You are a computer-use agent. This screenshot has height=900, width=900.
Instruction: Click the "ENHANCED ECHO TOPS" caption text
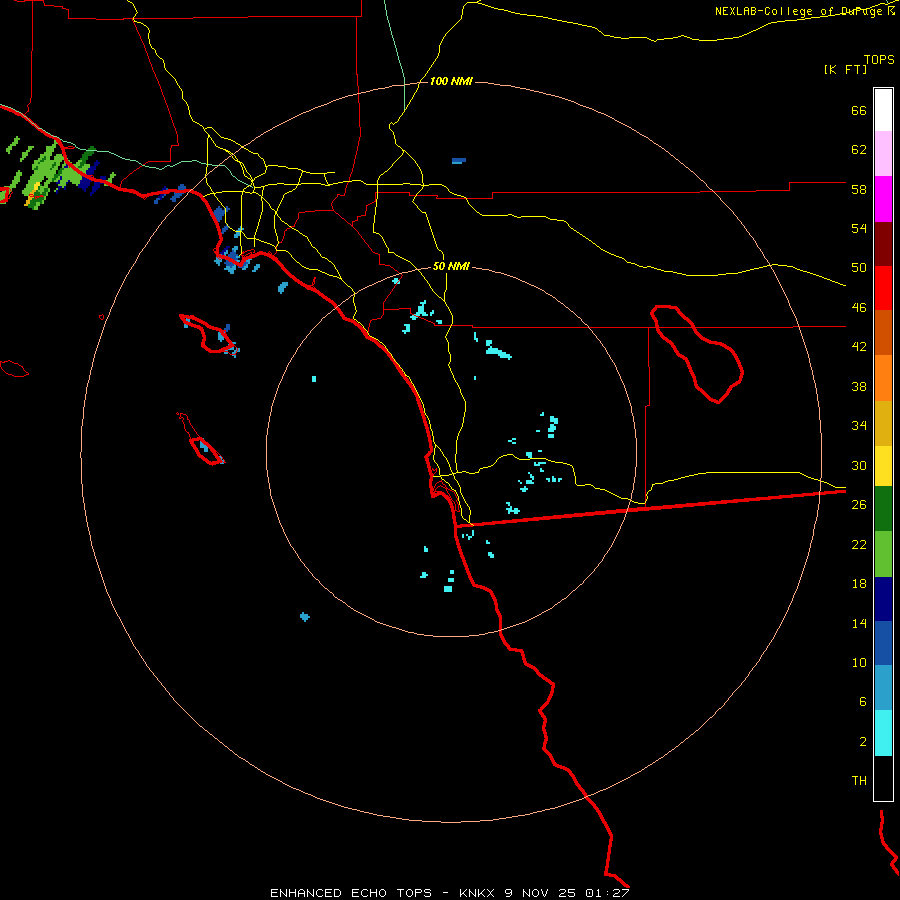click(351, 893)
